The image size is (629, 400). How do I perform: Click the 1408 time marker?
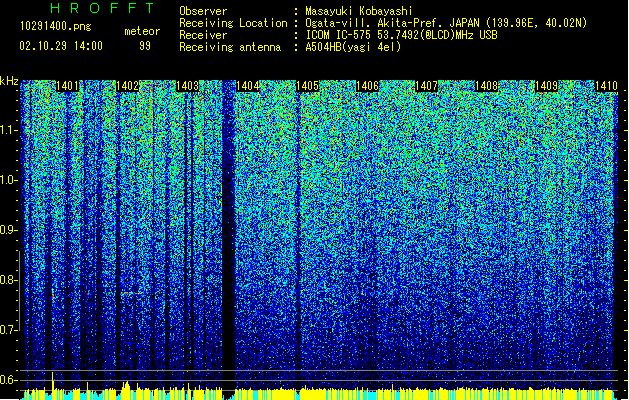tap(487, 86)
